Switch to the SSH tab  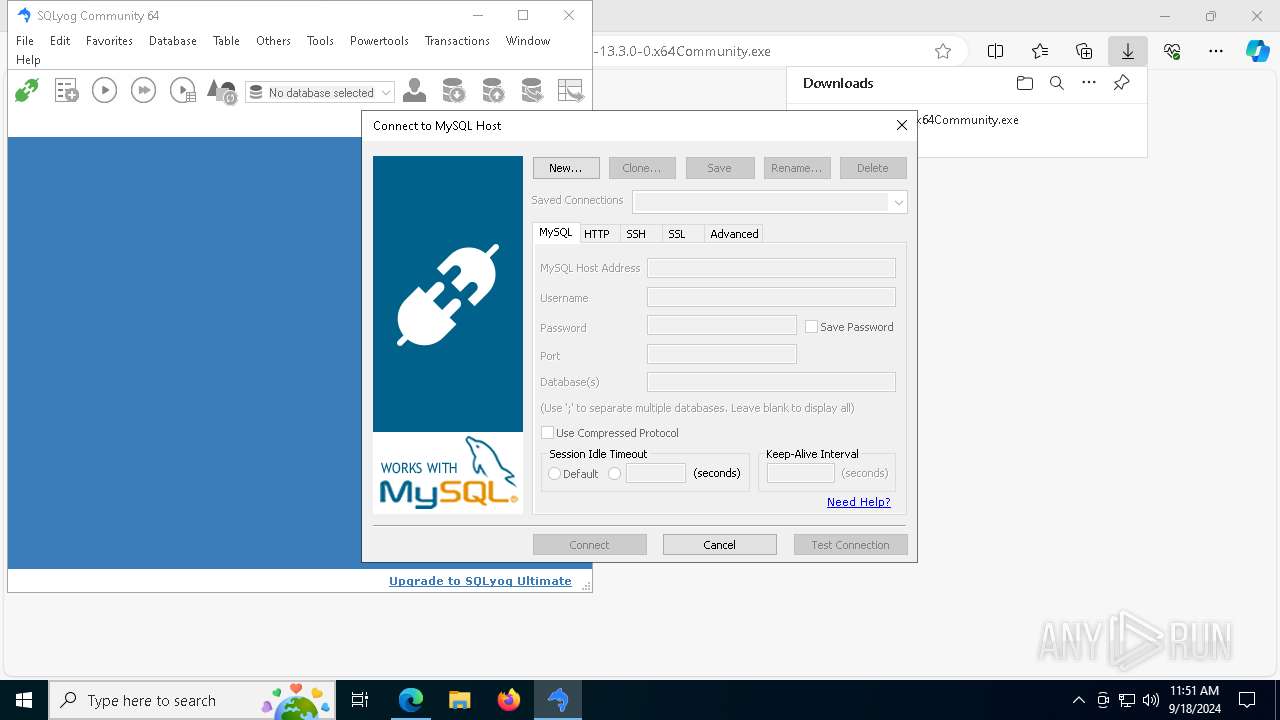pos(636,234)
